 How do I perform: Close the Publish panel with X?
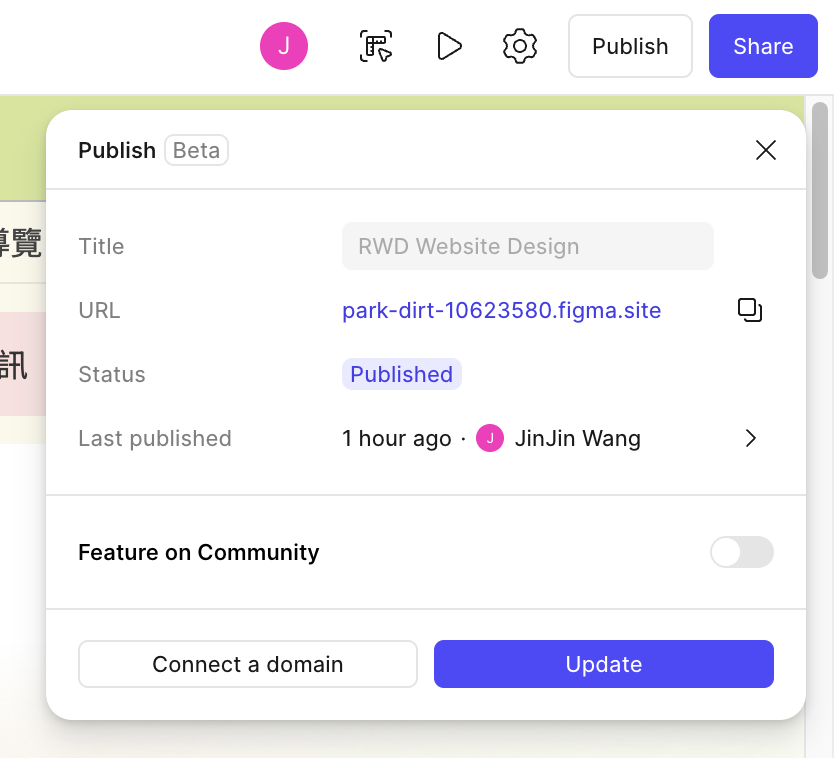pos(766,150)
